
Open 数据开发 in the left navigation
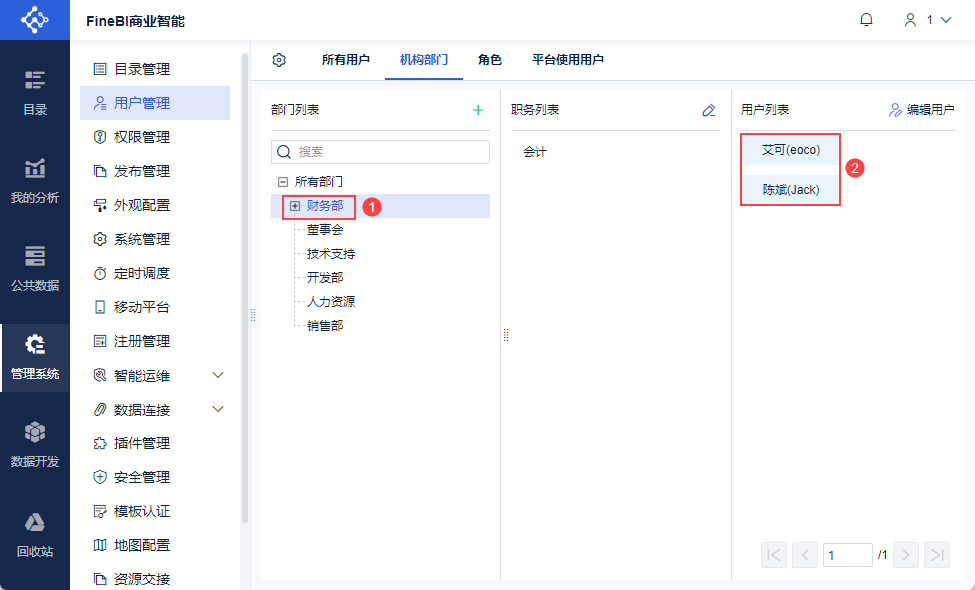(x=35, y=445)
